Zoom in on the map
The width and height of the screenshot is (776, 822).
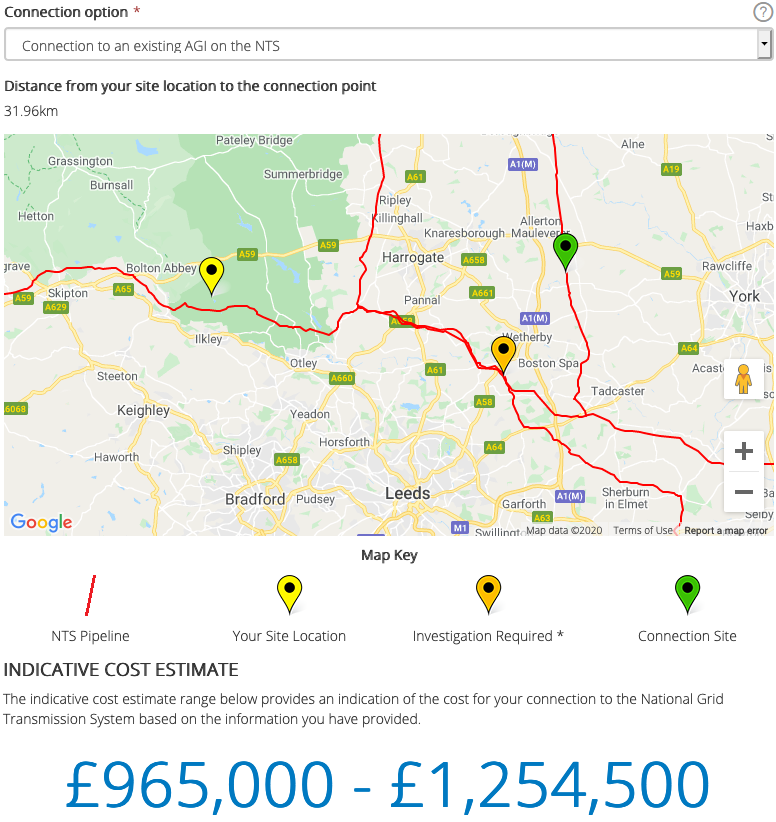pyautogui.click(x=743, y=452)
